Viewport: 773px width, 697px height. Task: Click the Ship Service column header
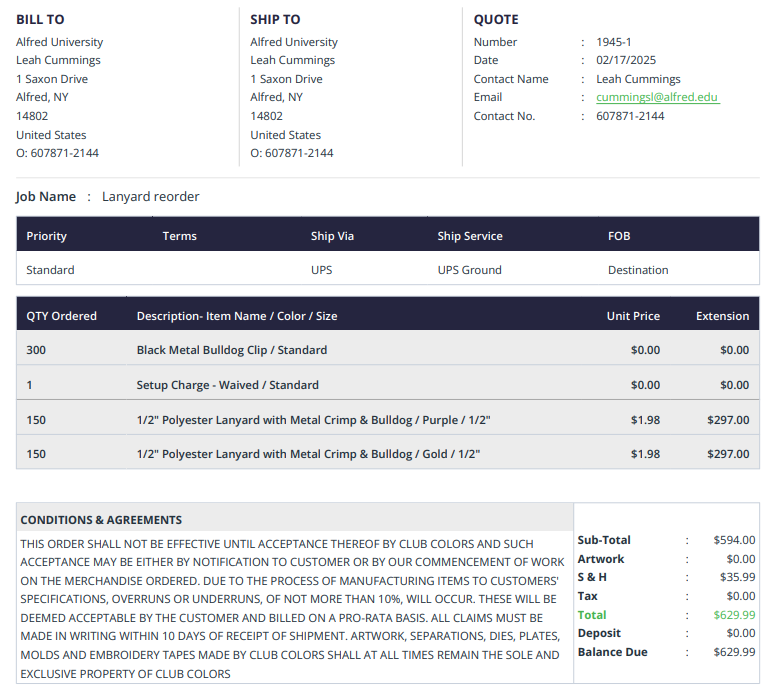(x=470, y=236)
